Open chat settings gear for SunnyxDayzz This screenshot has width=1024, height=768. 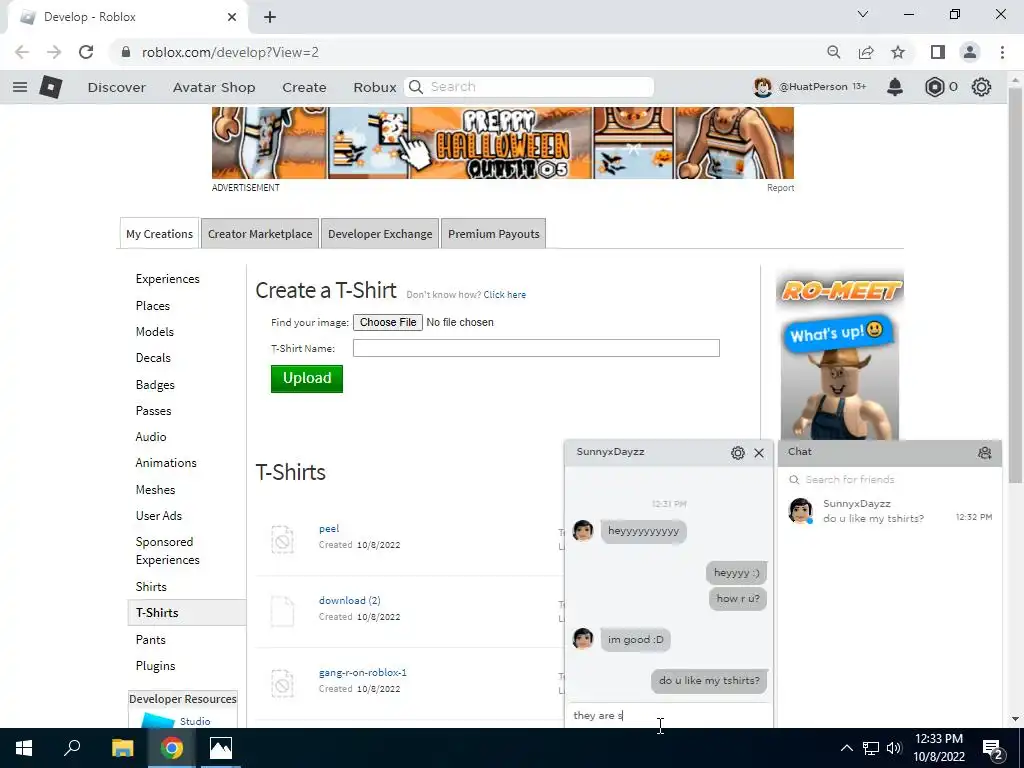[738, 453]
